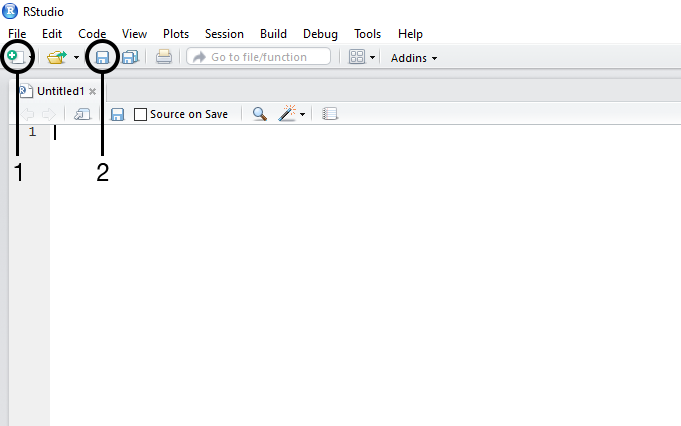681x426 pixels.
Task: Open the workspace panes layout dropdown
Action: (361, 57)
